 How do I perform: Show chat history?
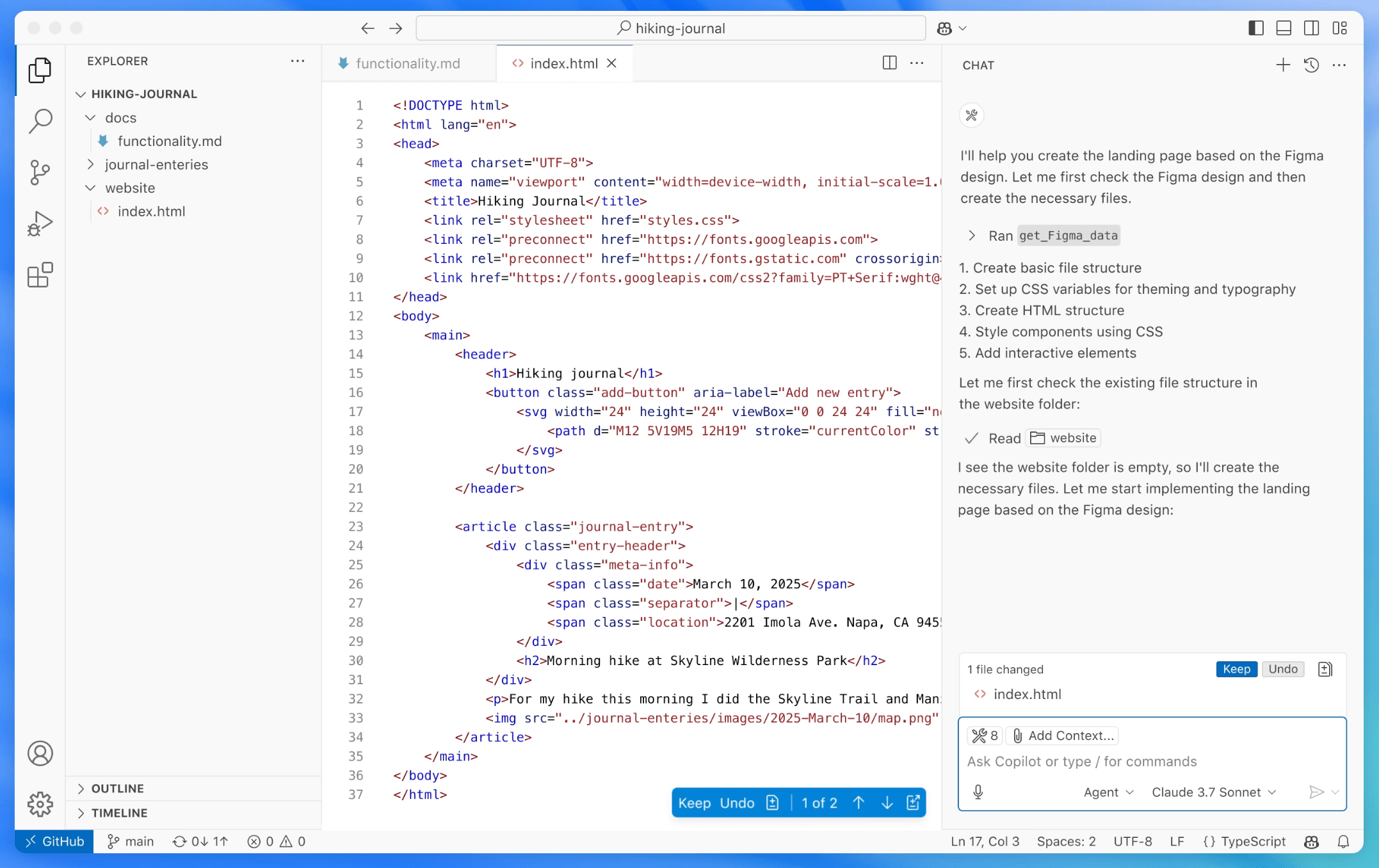coord(1311,65)
